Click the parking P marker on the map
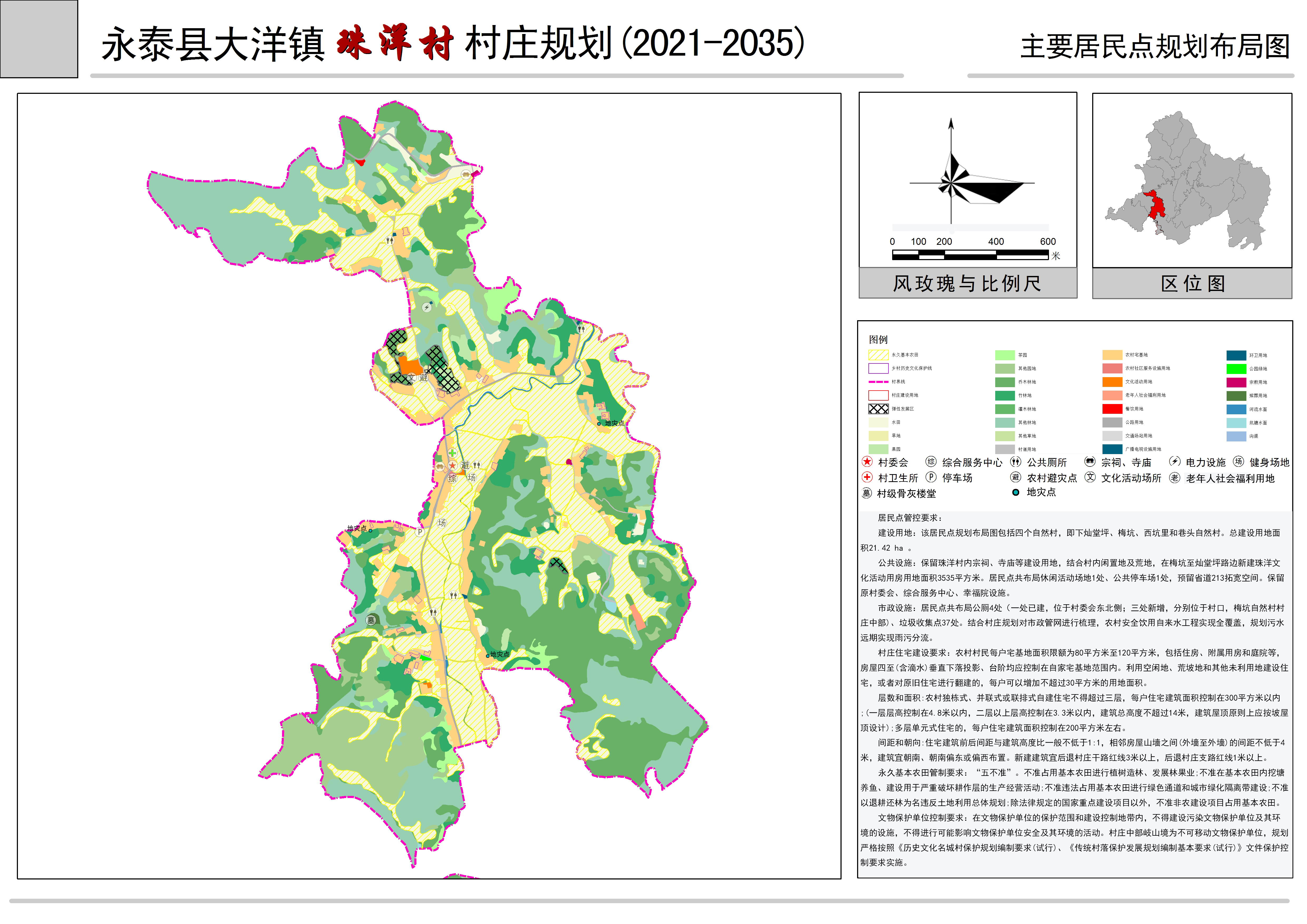The width and height of the screenshot is (1307, 924). click(x=420, y=532)
